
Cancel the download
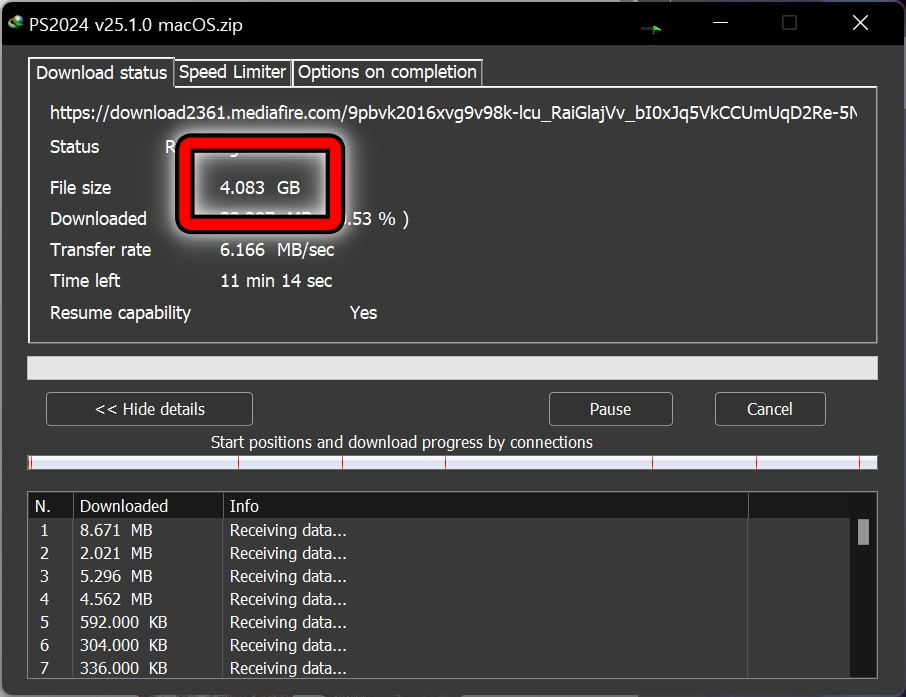(770, 409)
